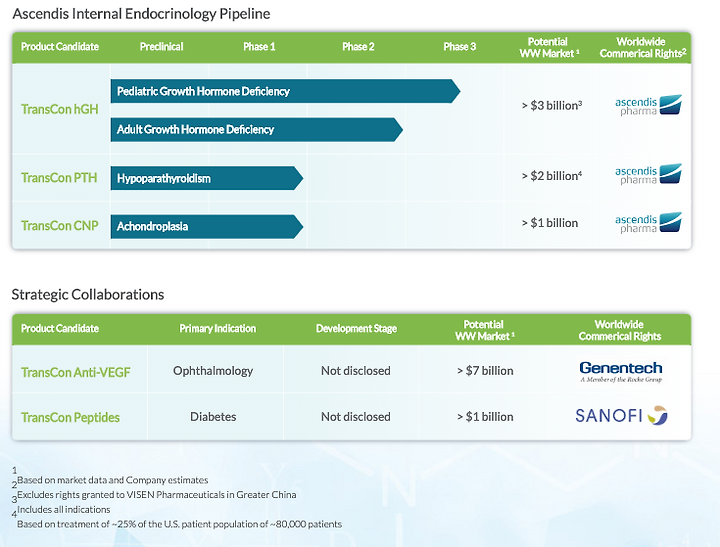
Task: Click the > $2 billion market value
Action: click(551, 176)
